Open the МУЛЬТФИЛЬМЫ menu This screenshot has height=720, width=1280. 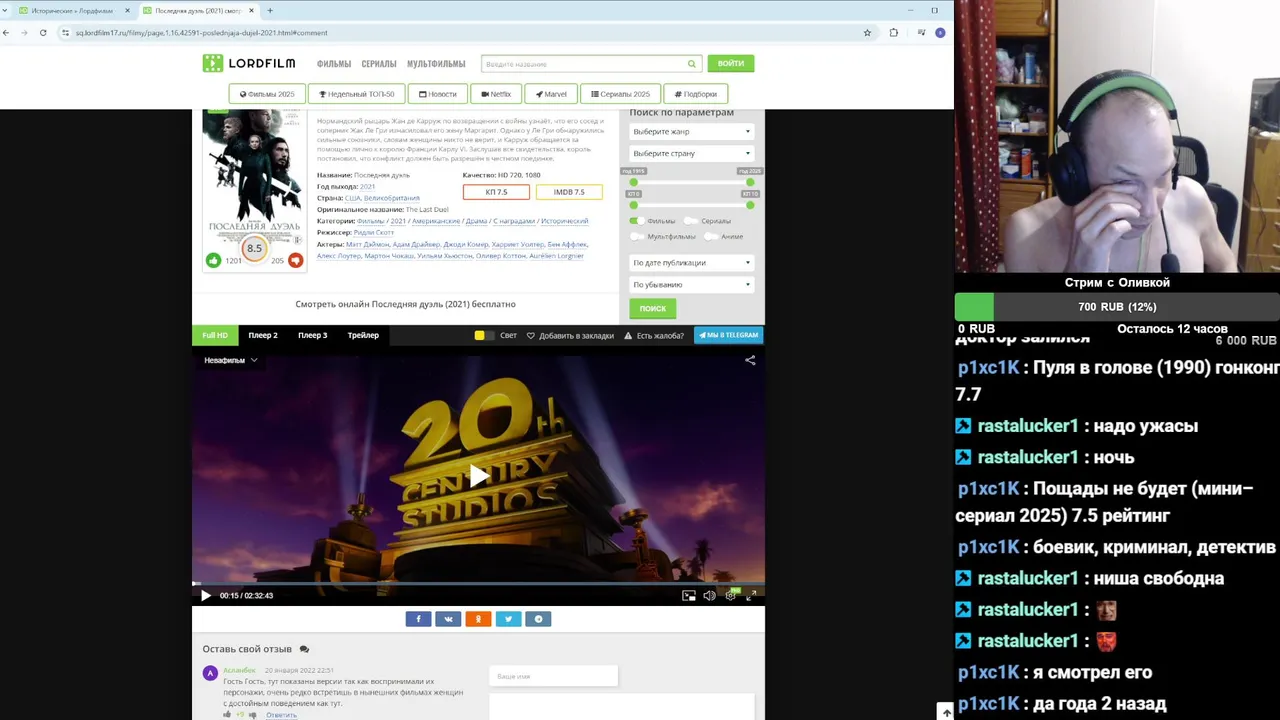coord(436,64)
